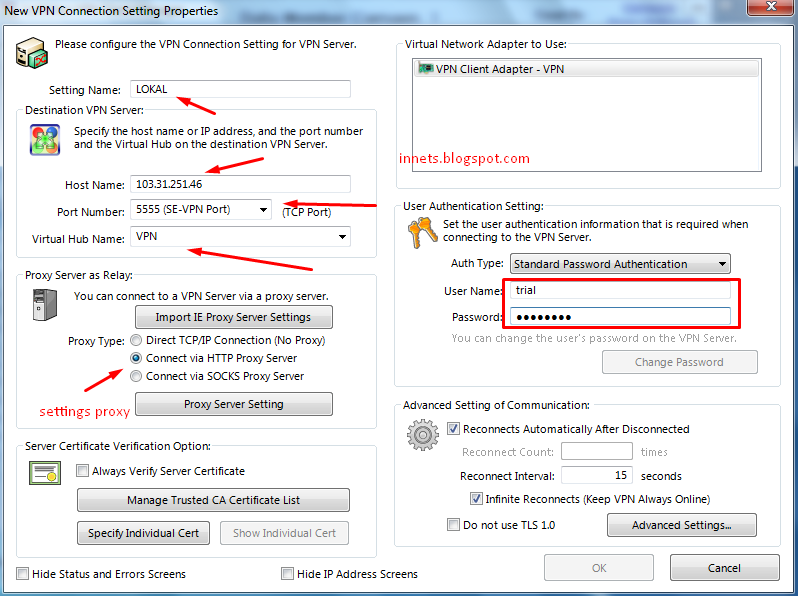The width and height of the screenshot is (798, 596).
Task: Open the Auth Type dropdown
Action: 722,264
